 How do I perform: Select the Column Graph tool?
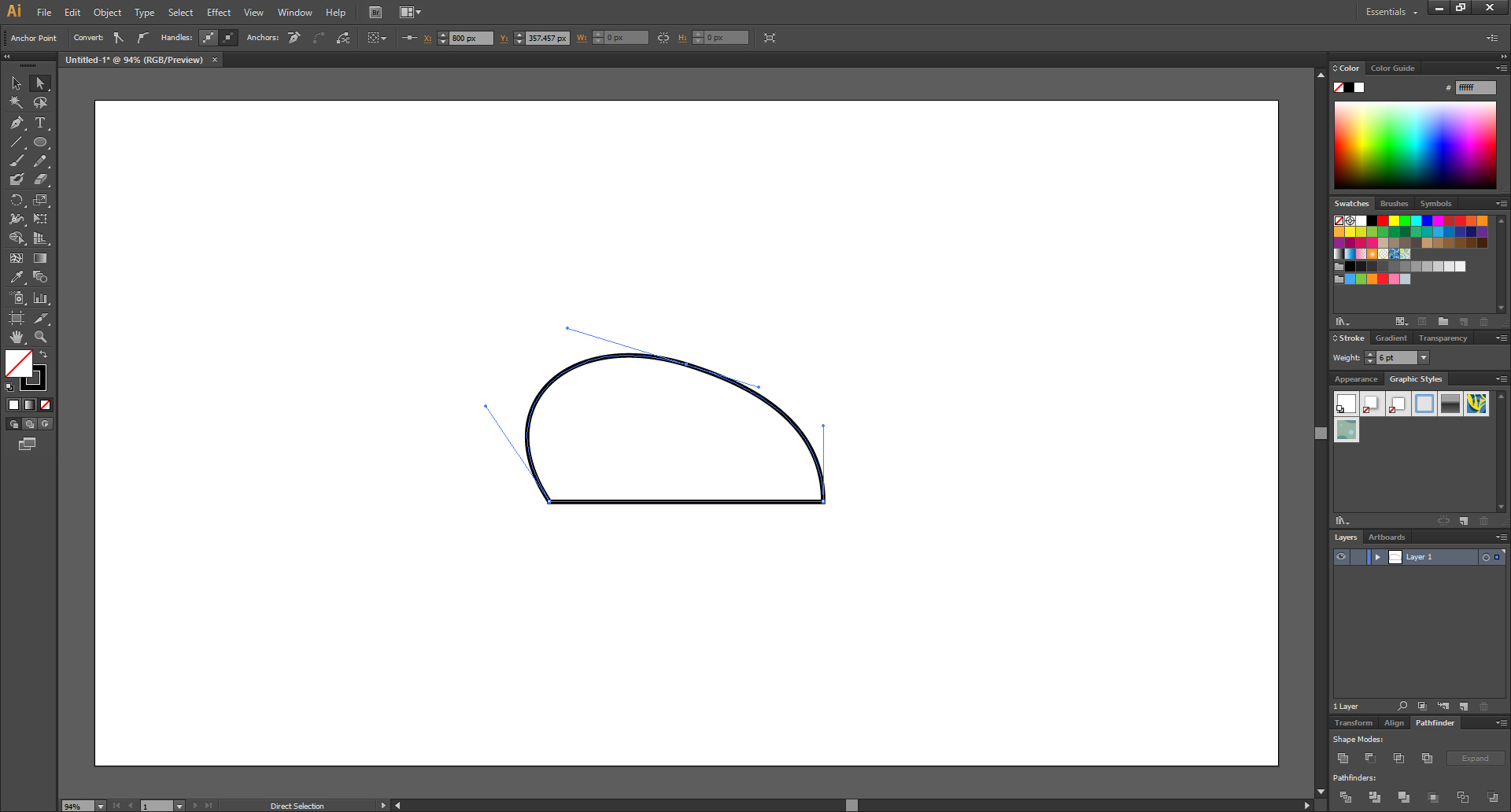click(40, 298)
